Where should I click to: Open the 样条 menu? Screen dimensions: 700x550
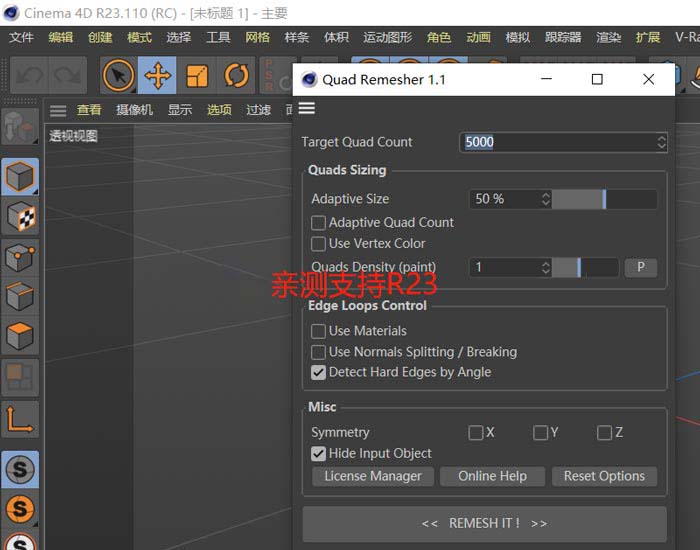pyautogui.click(x=297, y=38)
